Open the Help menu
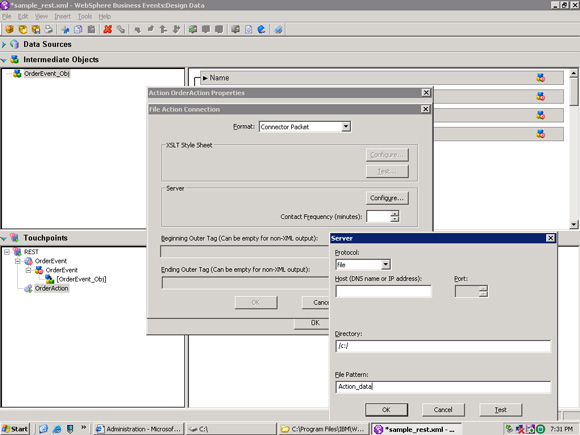The height and width of the screenshot is (435, 580). [x=105, y=16]
